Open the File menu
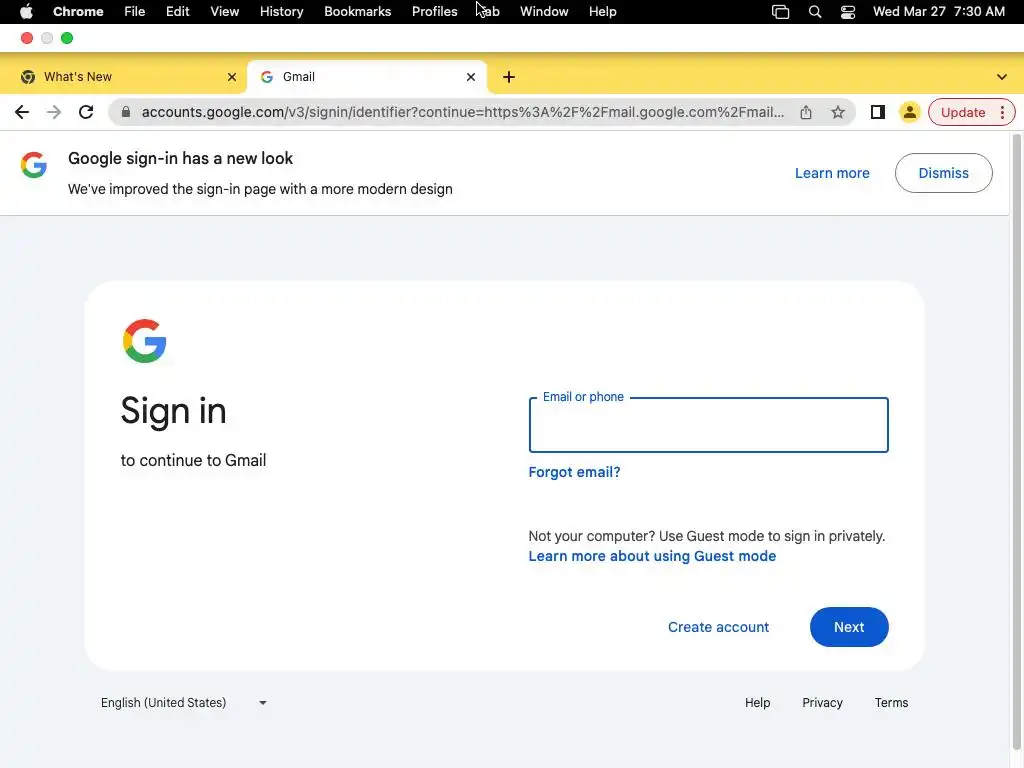This screenshot has height=768, width=1024. coord(135,11)
